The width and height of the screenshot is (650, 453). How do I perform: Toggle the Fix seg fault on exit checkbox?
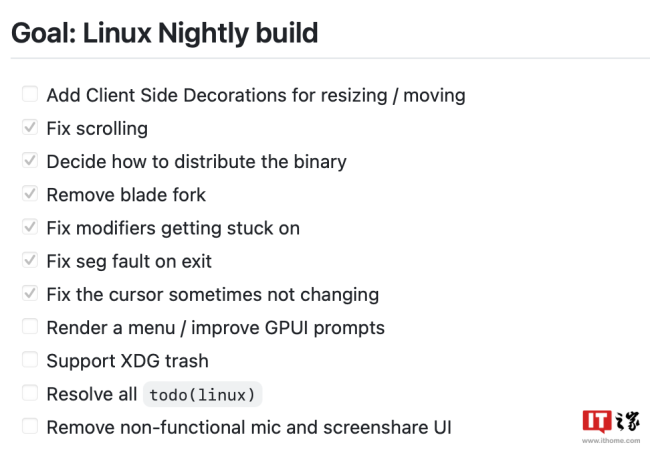(x=29, y=261)
